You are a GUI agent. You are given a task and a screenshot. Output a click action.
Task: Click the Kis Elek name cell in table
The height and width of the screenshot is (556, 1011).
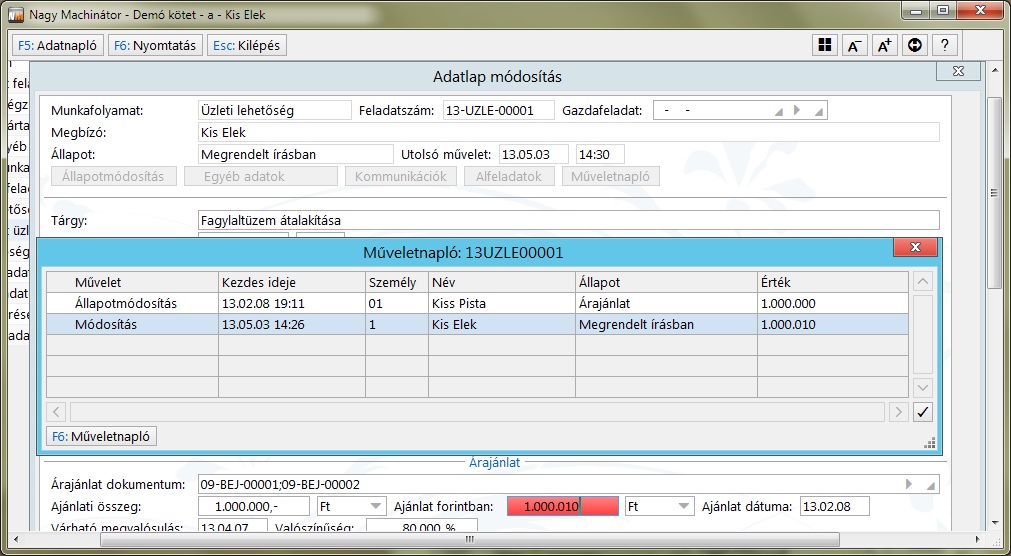click(x=502, y=324)
